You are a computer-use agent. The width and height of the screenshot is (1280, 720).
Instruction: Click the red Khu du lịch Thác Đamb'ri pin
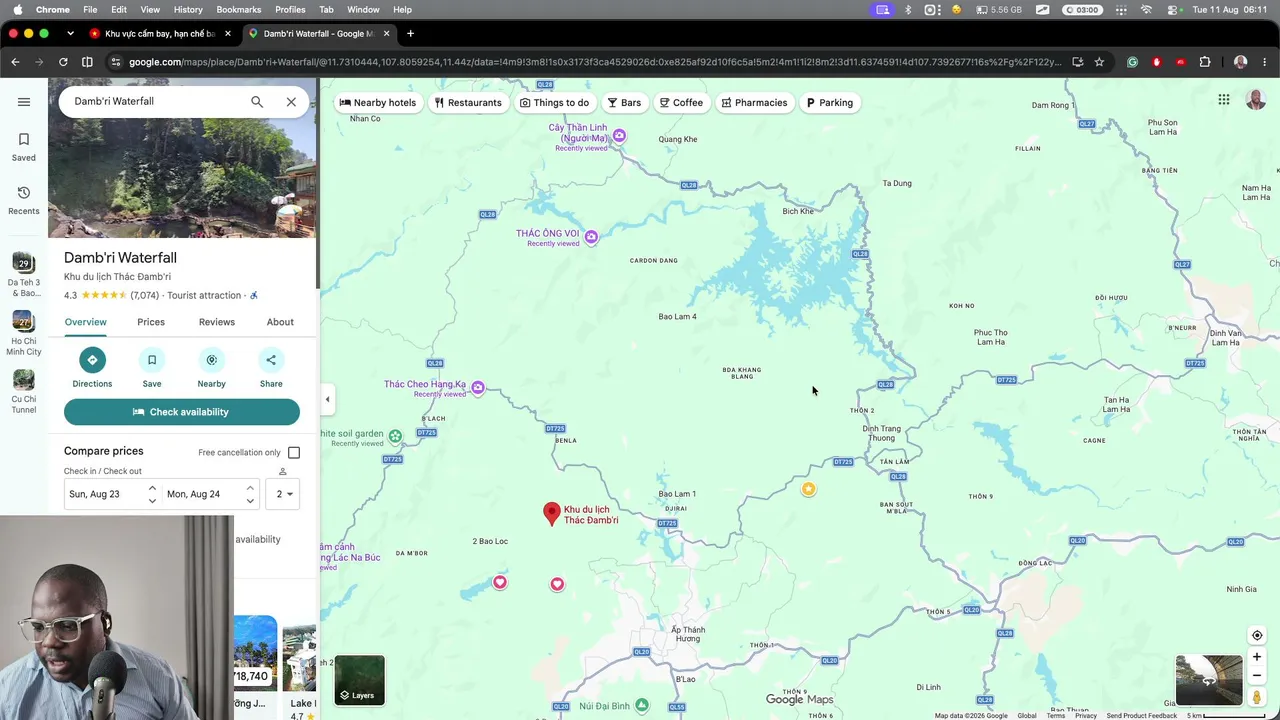coord(551,513)
